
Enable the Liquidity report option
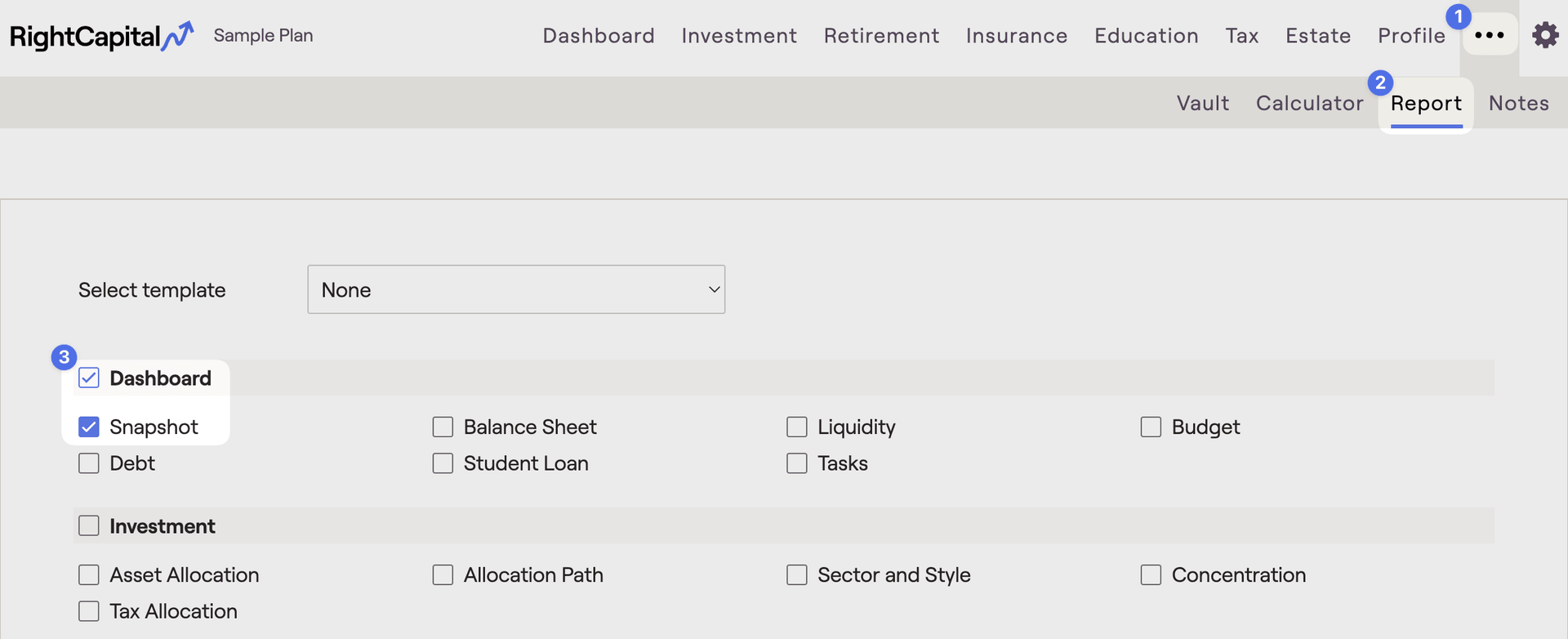coord(796,426)
